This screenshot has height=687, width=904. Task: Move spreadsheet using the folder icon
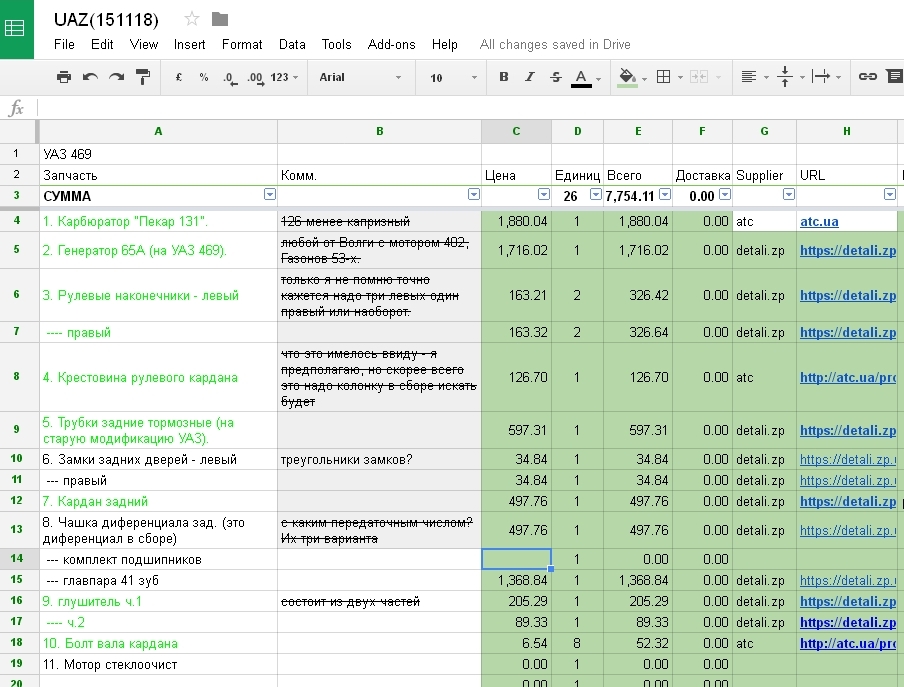(220, 19)
